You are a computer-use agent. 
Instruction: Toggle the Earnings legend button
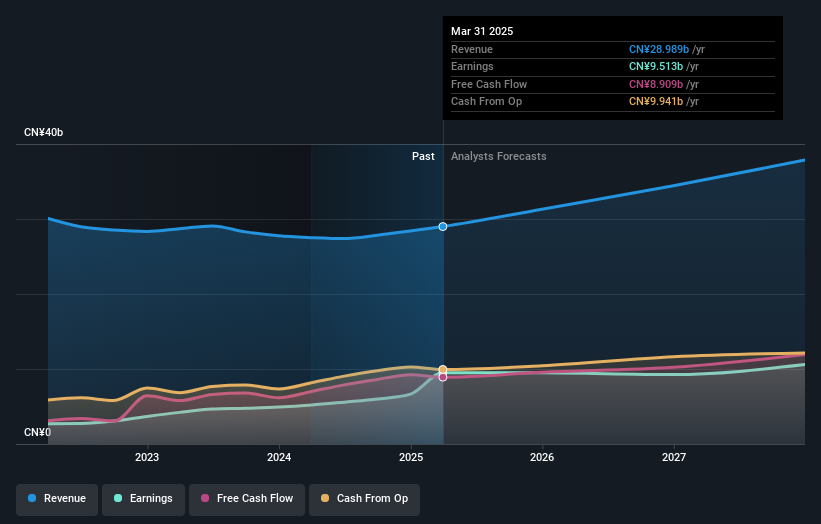click(143, 499)
